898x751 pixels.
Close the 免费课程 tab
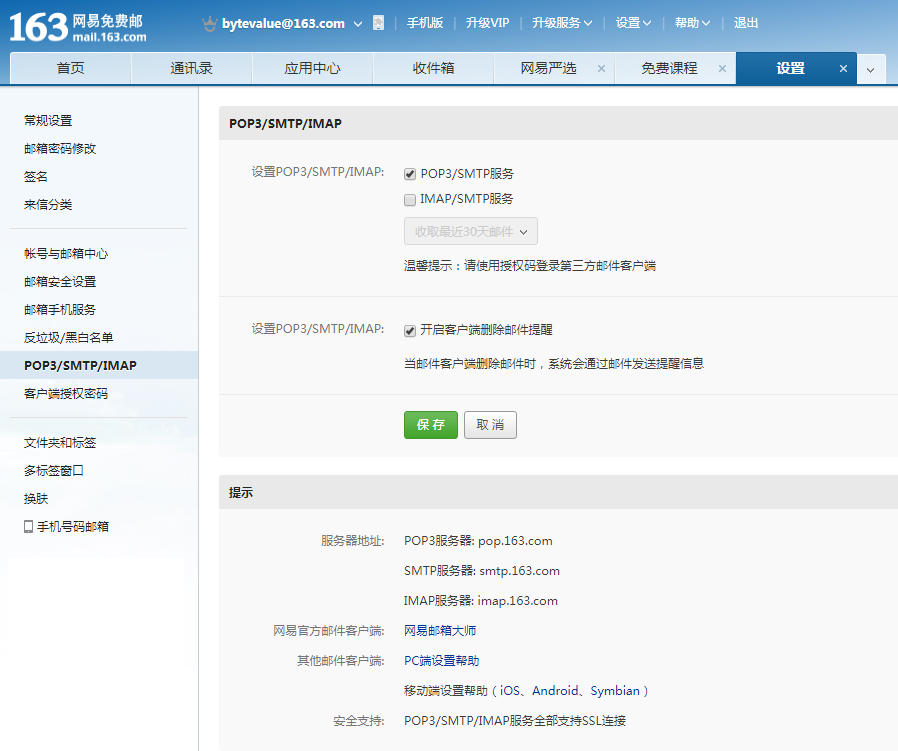click(721, 69)
